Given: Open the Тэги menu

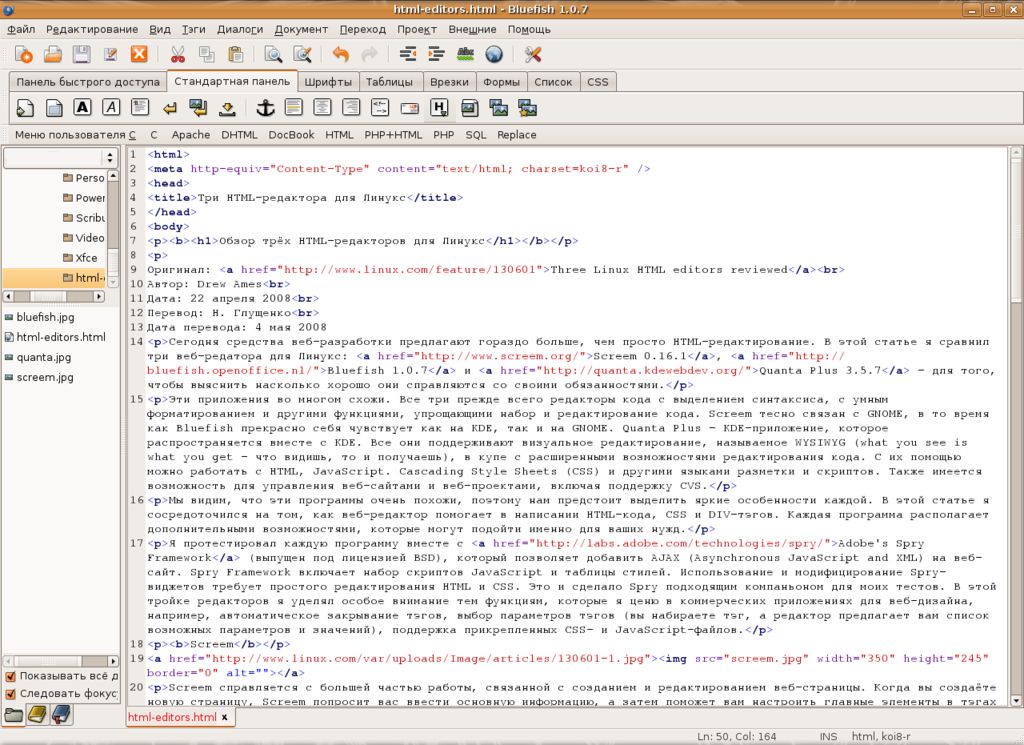Looking at the screenshot, I should [x=193, y=29].
